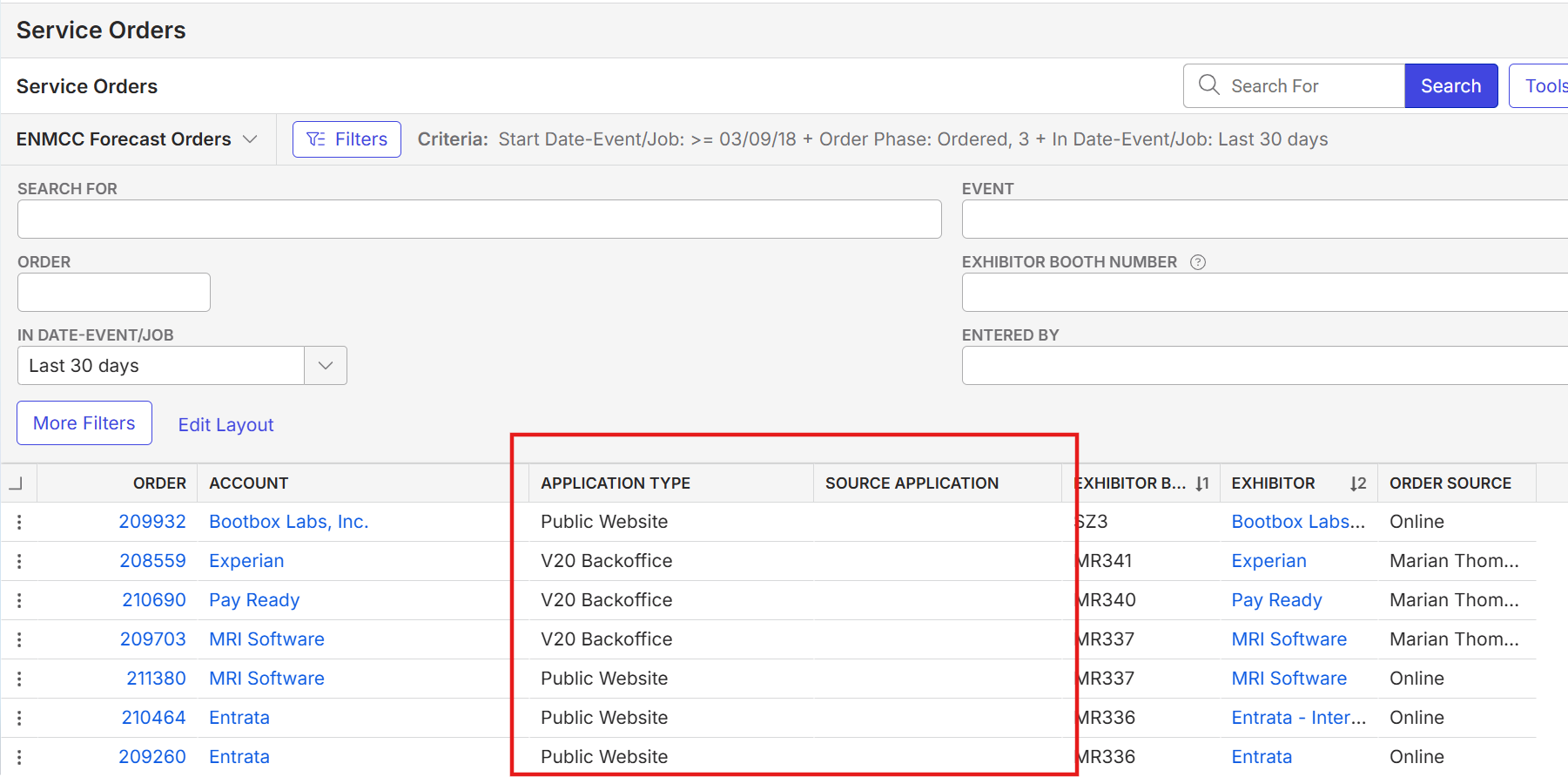The image size is (1568, 777).
Task: Toggle the select-all rows checkbox
Action: [x=16, y=483]
